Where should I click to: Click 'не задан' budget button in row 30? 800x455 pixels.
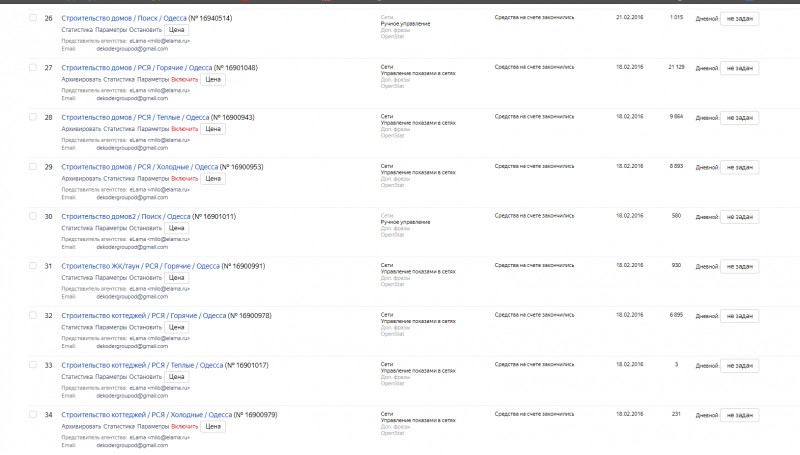pyautogui.click(x=739, y=217)
